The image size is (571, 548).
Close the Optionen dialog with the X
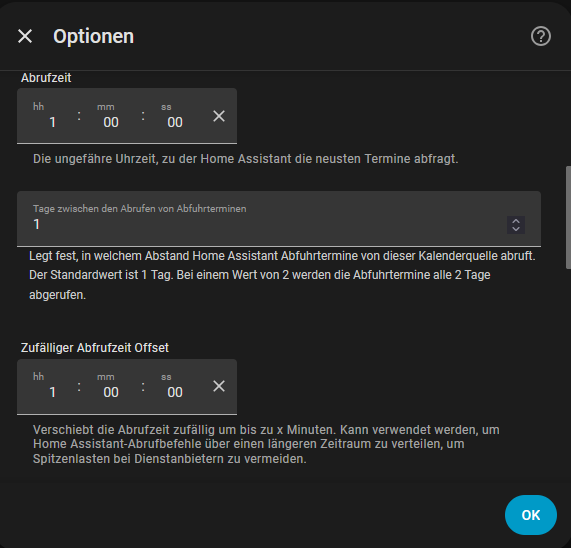coord(25,36)
